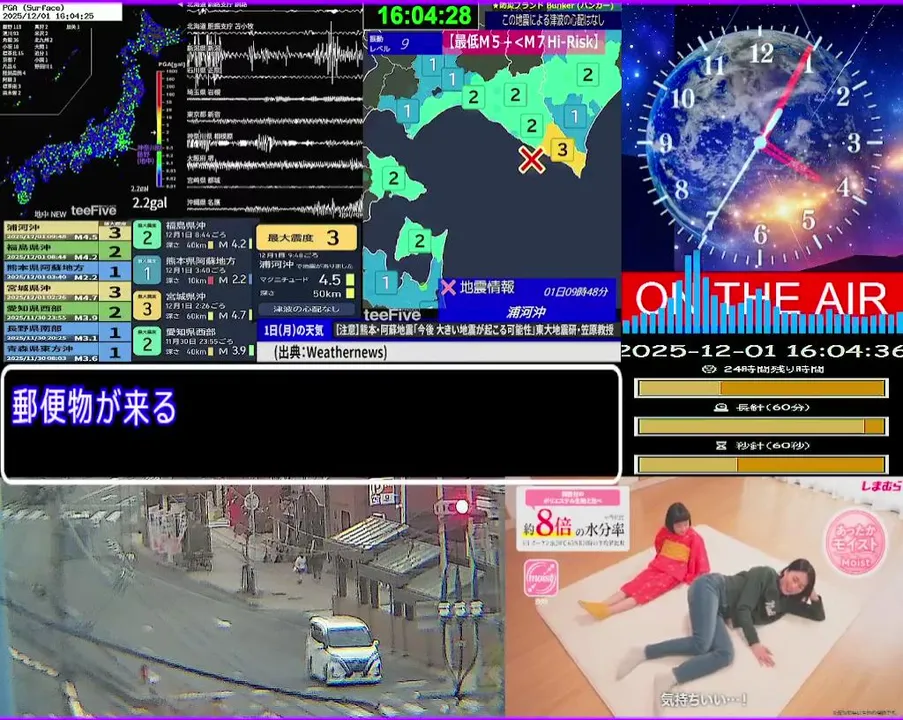
Task: Click the 秒針(60秒) progress bar
Action: click(761, 464)
